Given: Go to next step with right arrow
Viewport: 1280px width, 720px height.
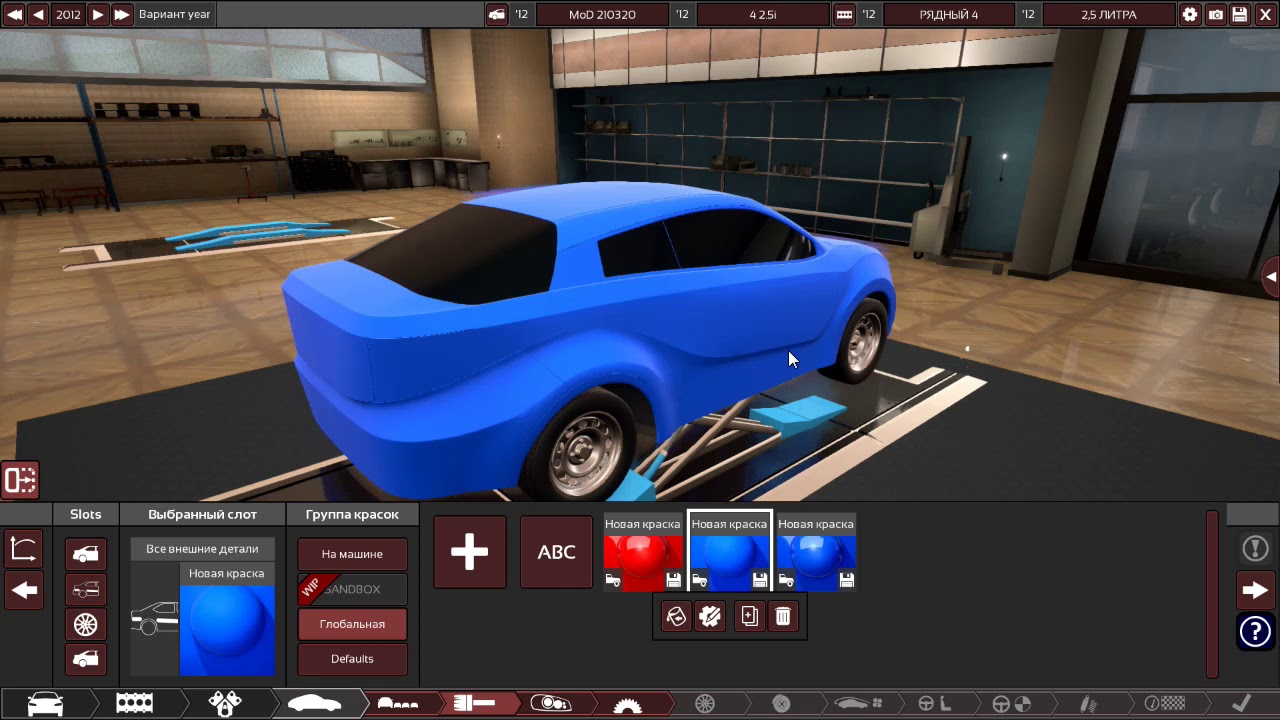Looking at the screenshot, I should (1255, 590).
